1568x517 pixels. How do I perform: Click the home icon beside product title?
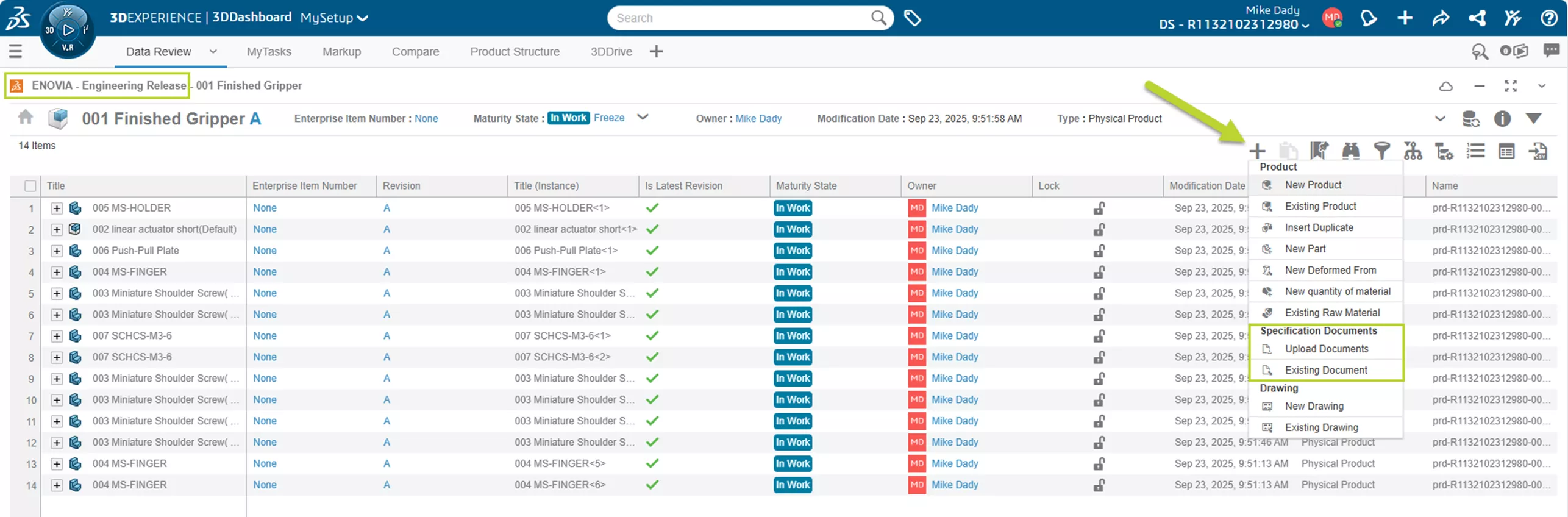pyautogui.click(x=26, y=117)
